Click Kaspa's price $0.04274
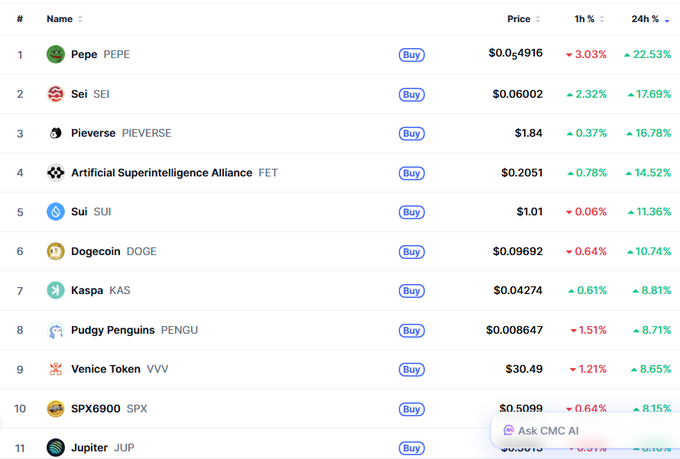This screenshot has height=459, width=680. tap(518, 290)
